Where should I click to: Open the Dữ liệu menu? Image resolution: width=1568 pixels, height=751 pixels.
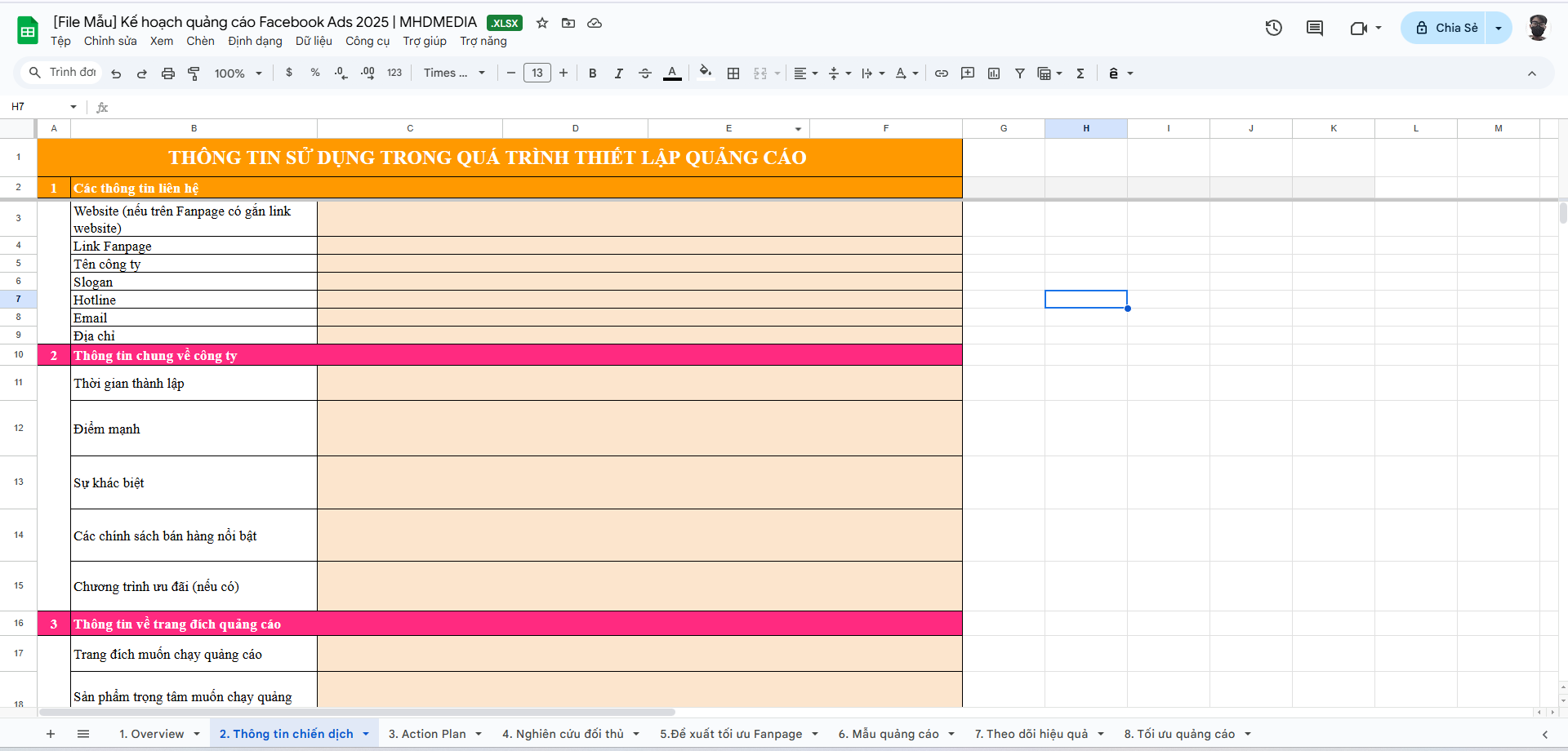pos(314,41)
